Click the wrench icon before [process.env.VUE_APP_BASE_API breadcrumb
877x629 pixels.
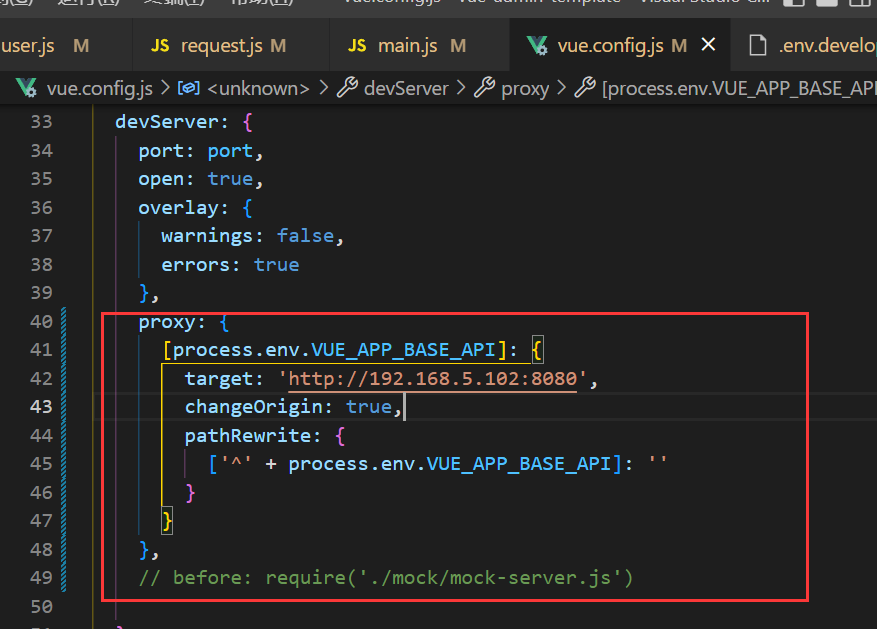coord(585,89)
